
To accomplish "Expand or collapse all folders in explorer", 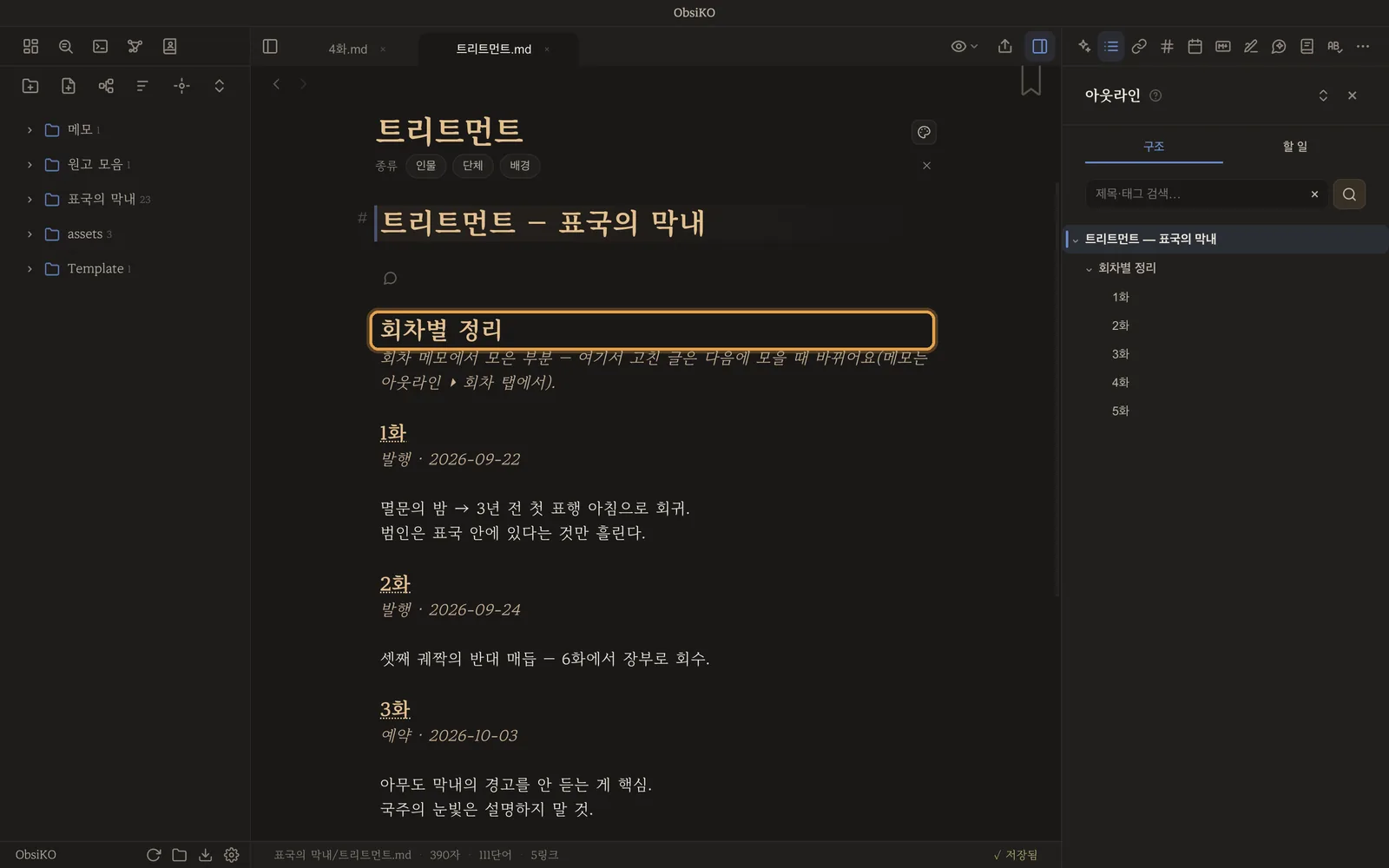I will 219,85.
